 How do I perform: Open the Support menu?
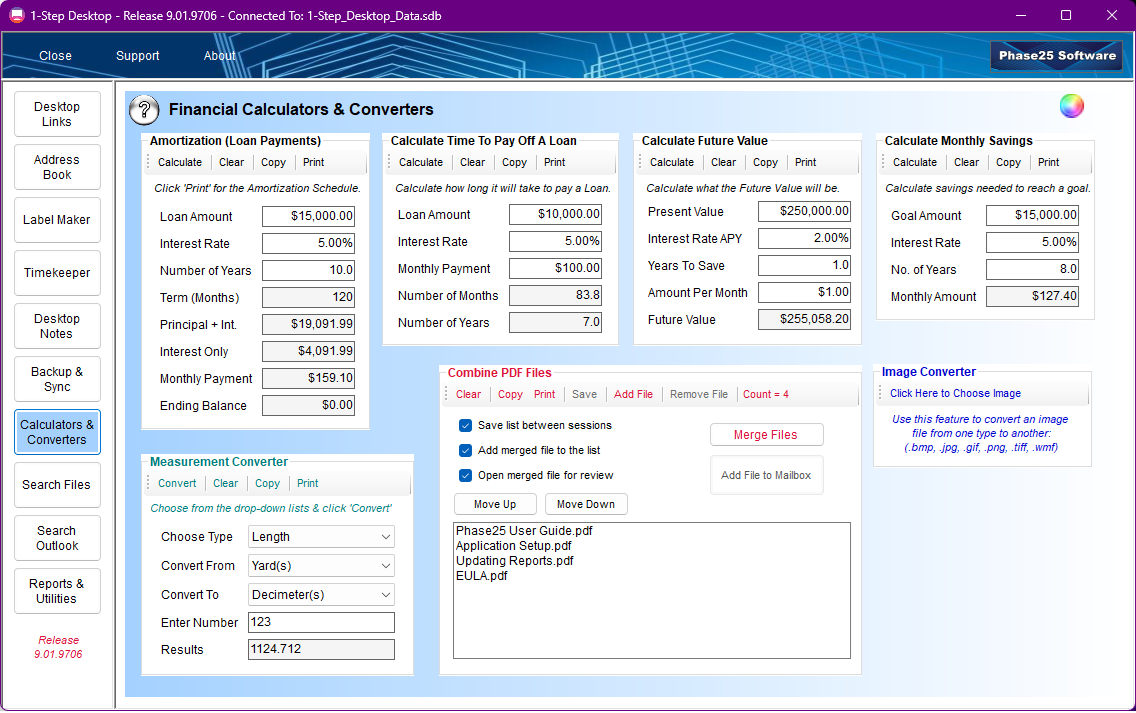coord(138,56)
